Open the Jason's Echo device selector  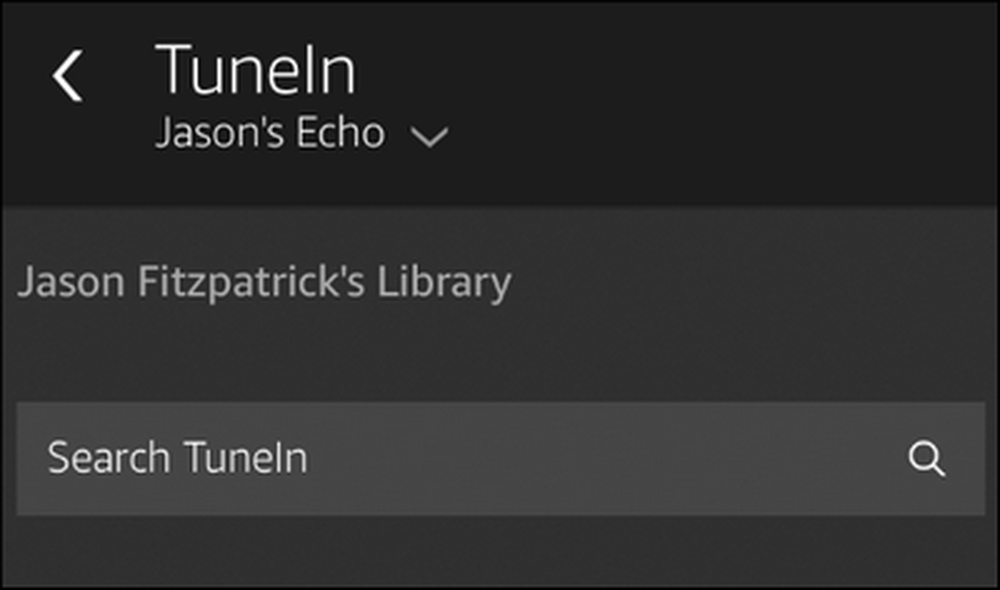coord(302,133)
